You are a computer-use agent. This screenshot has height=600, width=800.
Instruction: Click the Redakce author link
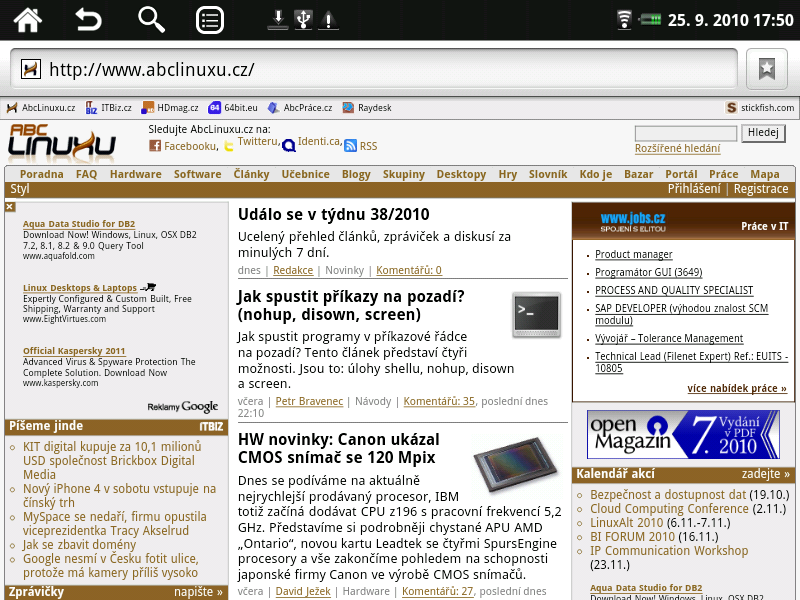293,270
